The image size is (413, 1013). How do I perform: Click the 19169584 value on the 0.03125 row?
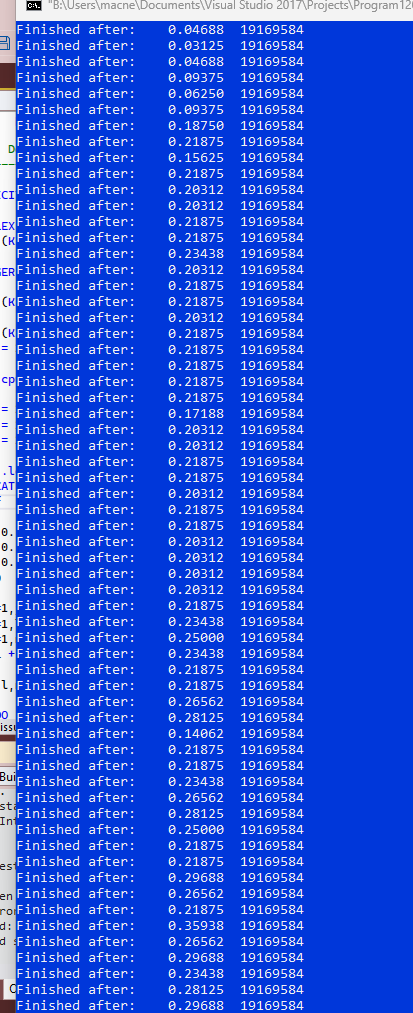272,45
